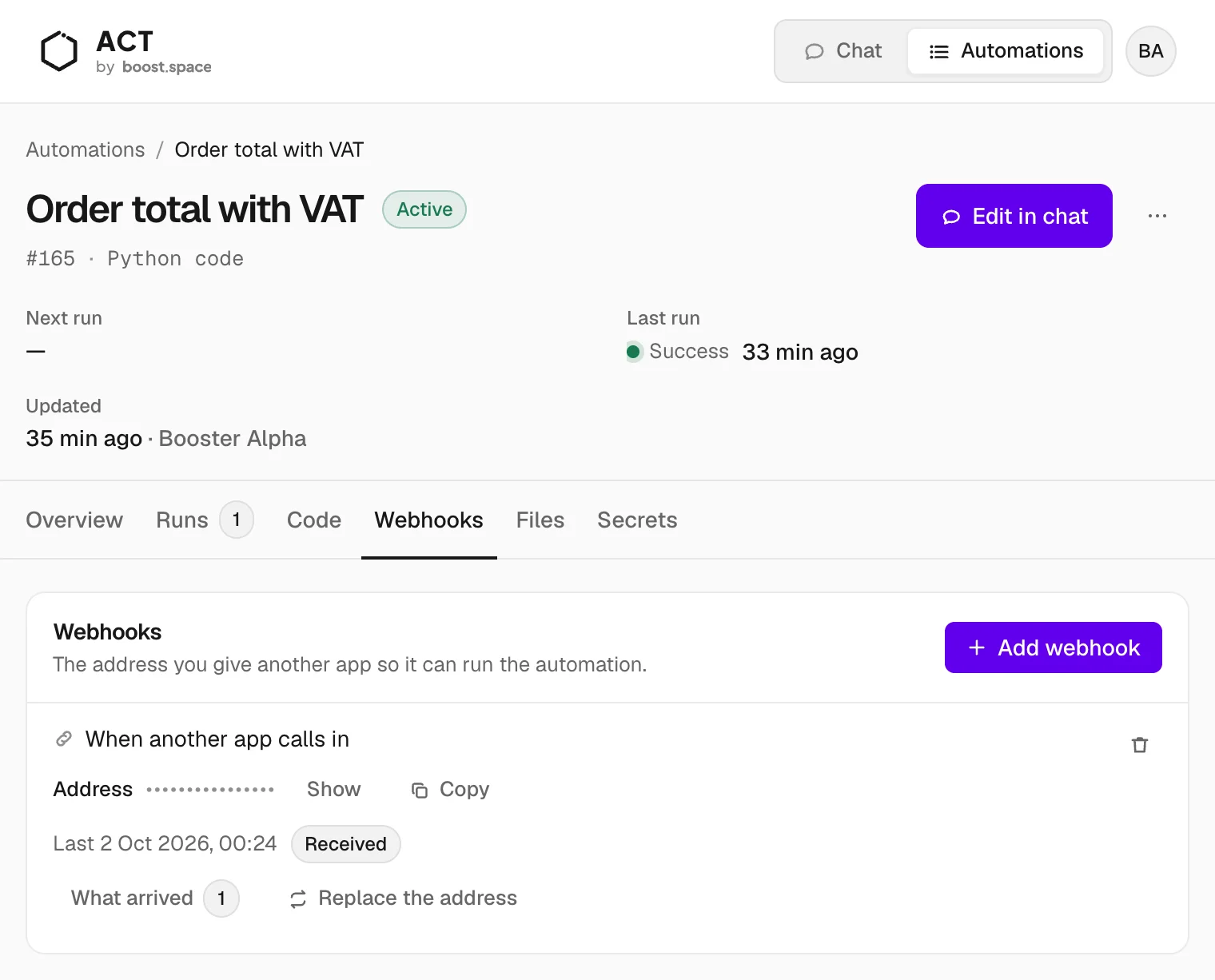
Task: Click the Active status badge
Action: (424, 209)
